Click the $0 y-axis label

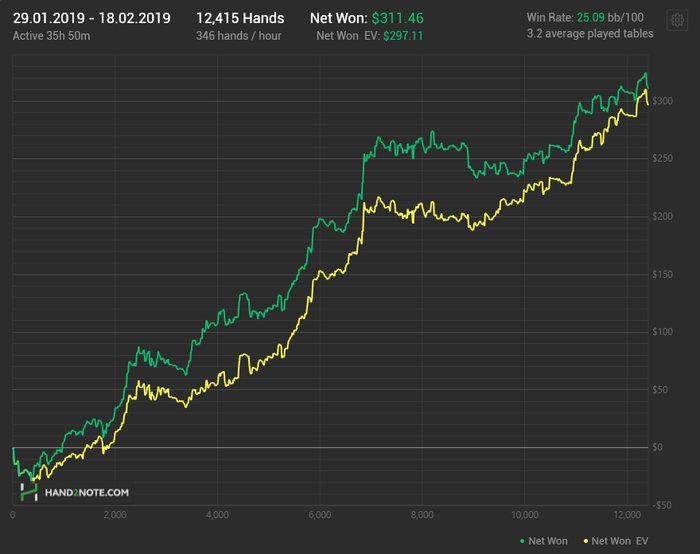point(658,447)
